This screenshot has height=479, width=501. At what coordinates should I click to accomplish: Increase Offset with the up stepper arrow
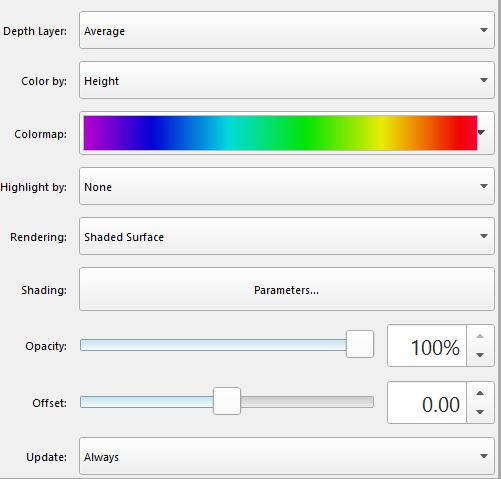point(480,393)
